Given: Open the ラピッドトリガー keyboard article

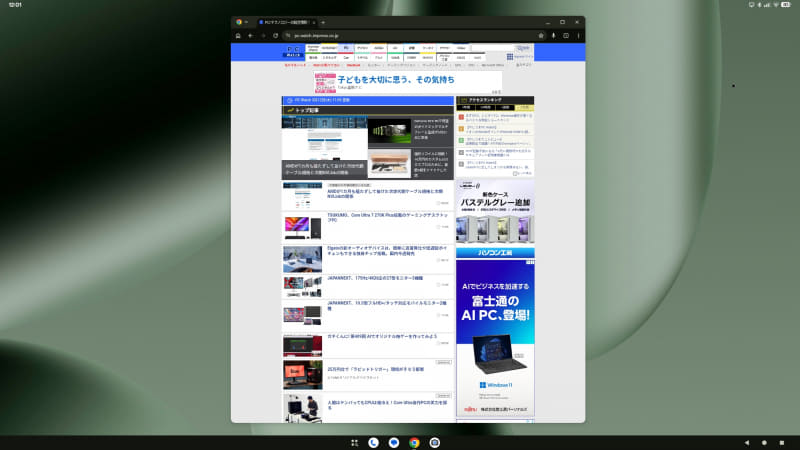Looking at the screenshot, I should point(376,369).
